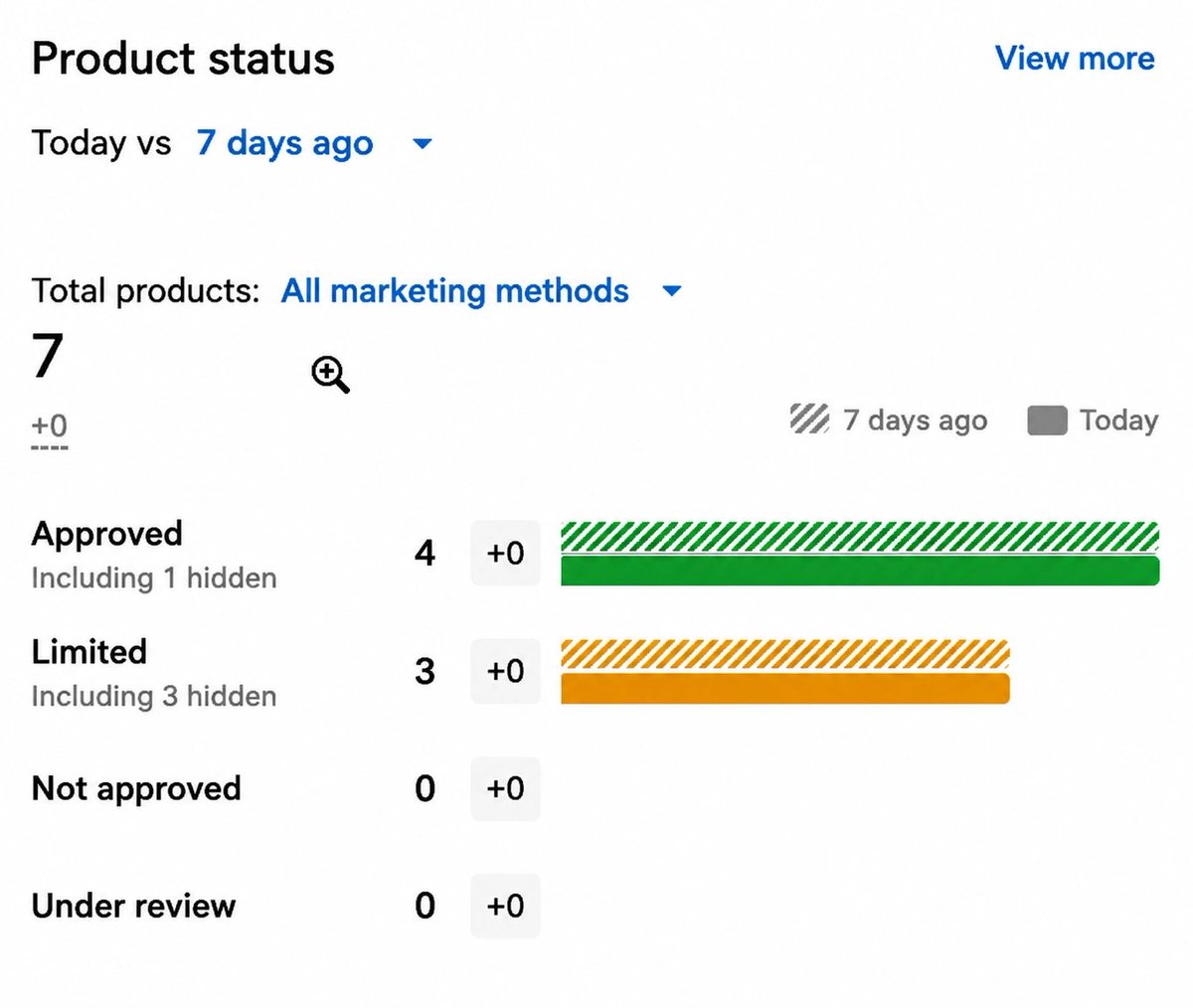
Task: Click the Approved status label
Action: point(107,534)
